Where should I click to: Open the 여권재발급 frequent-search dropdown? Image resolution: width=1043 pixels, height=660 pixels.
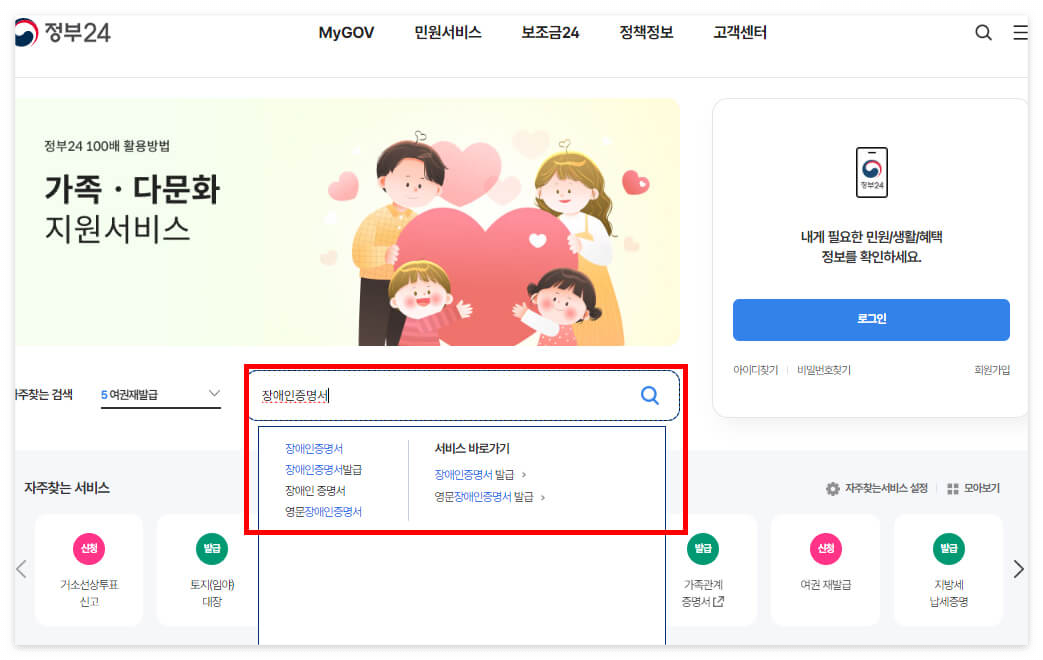pos(161,394)
